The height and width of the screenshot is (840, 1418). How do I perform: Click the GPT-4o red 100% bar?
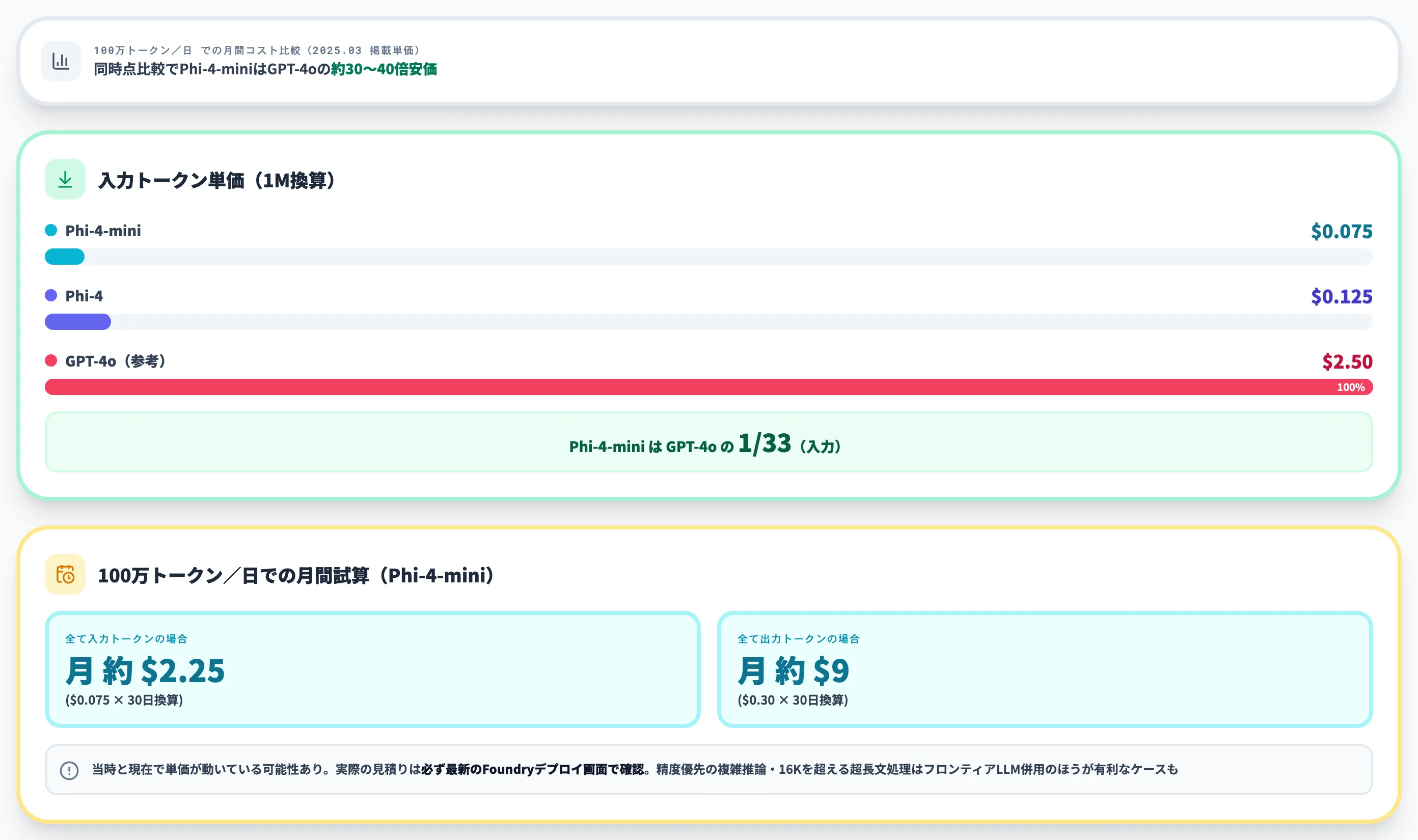(x=708, y=387)
